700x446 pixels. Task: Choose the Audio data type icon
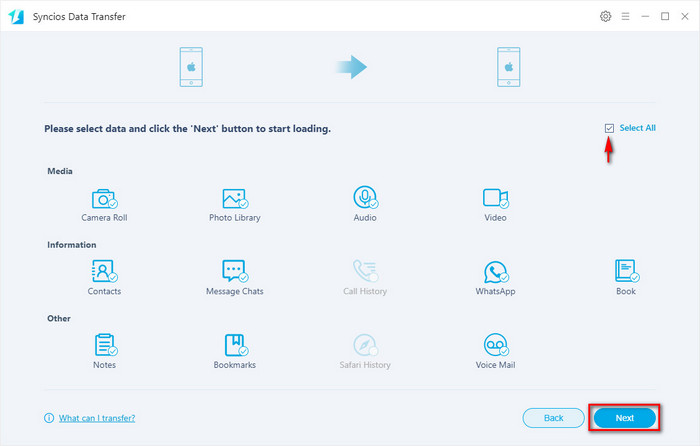click(x=366, y=197)
